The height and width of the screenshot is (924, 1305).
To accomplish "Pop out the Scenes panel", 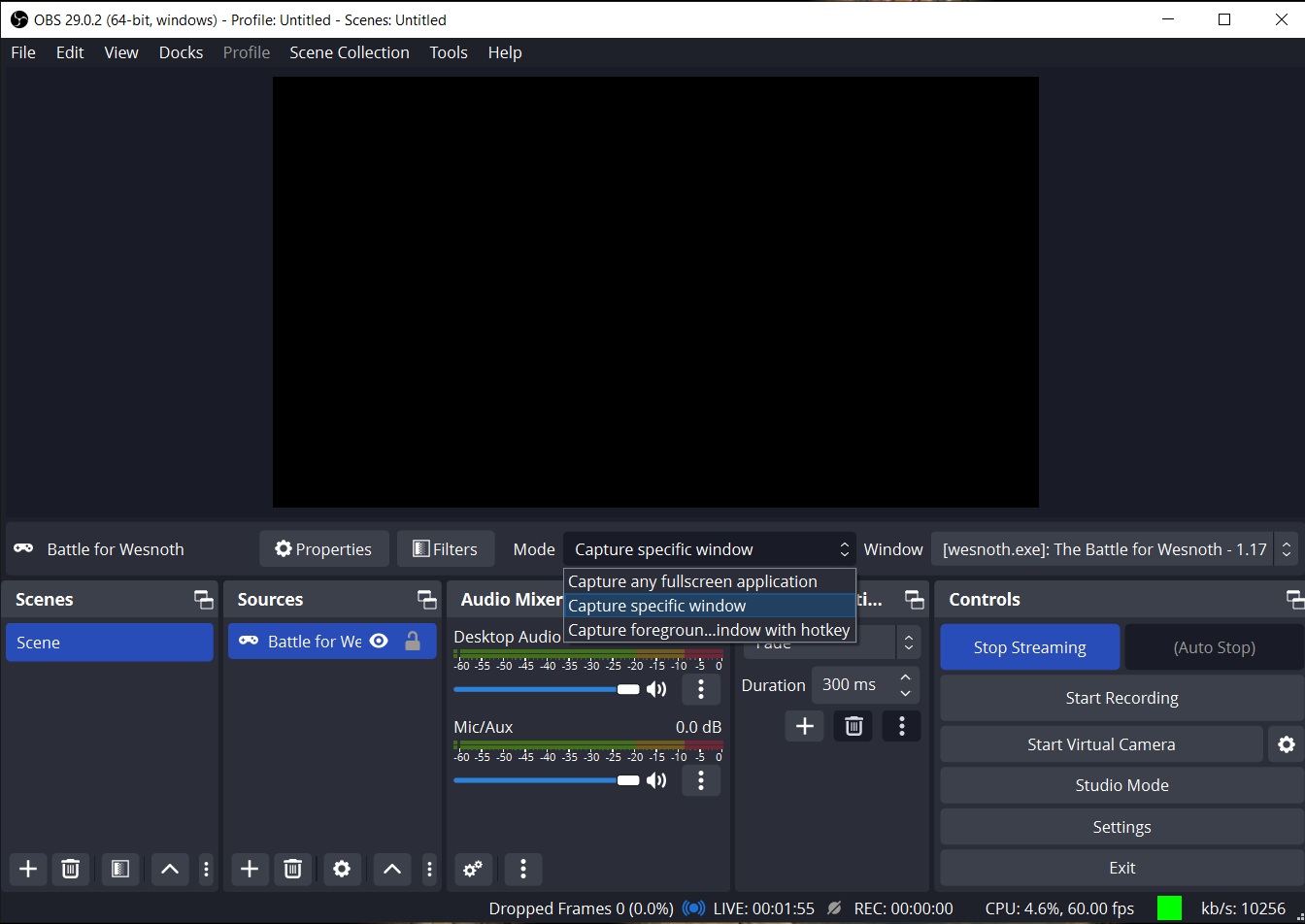I will point(203,599).
